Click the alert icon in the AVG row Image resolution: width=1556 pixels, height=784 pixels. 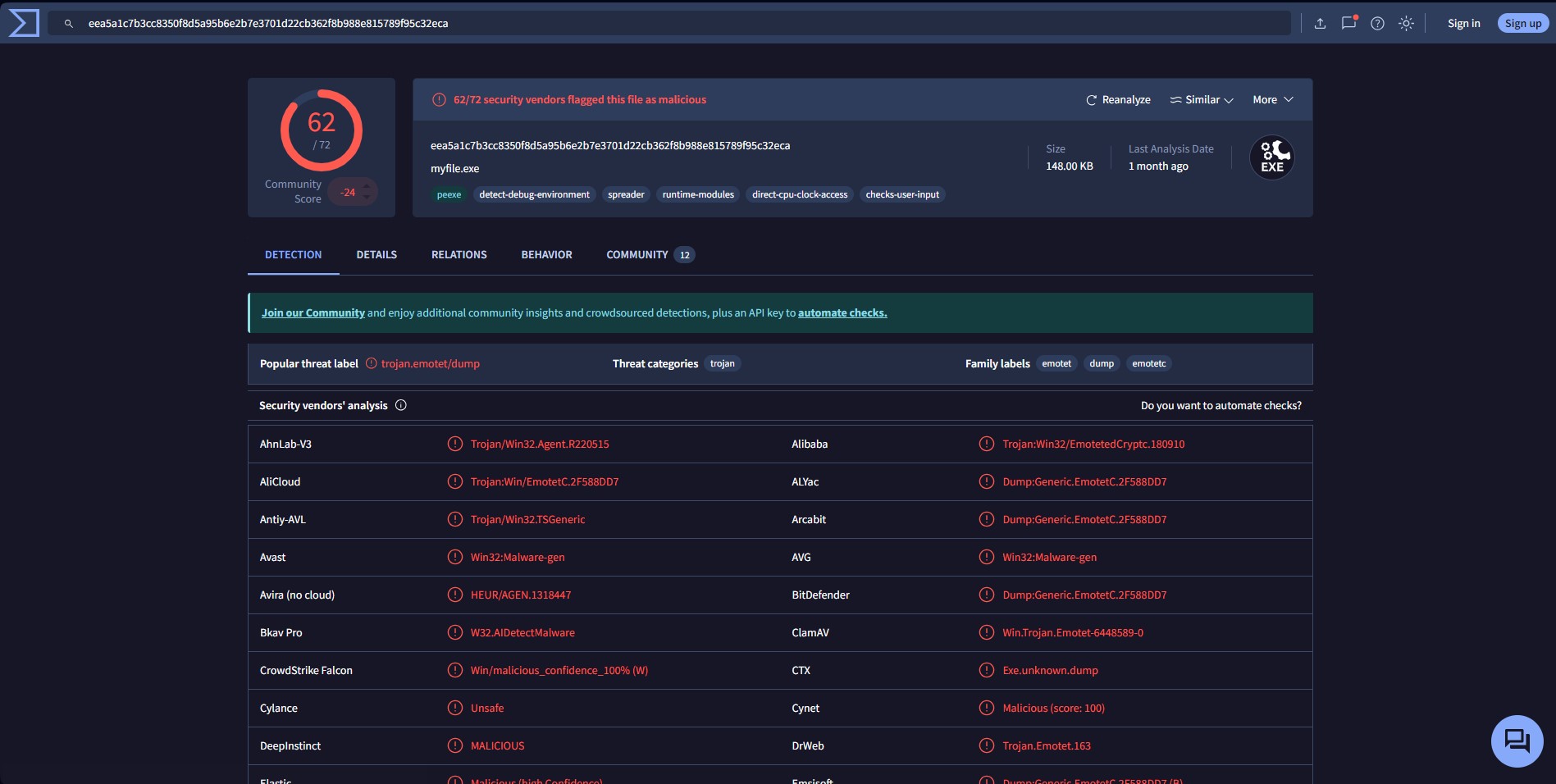pyautogui.click(x=987, y=557)
